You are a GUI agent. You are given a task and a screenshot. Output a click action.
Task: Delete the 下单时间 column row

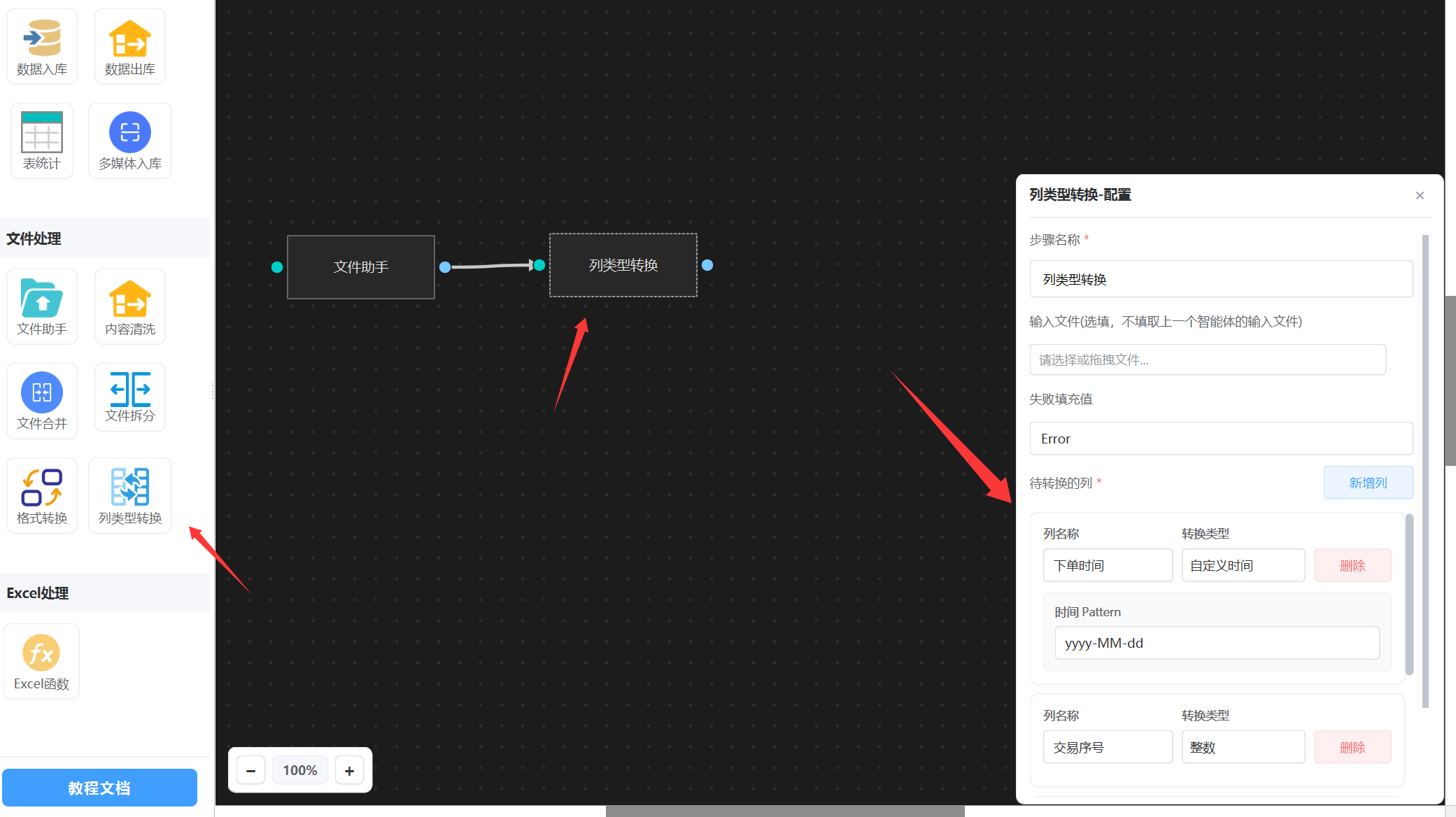[1352, 565]
